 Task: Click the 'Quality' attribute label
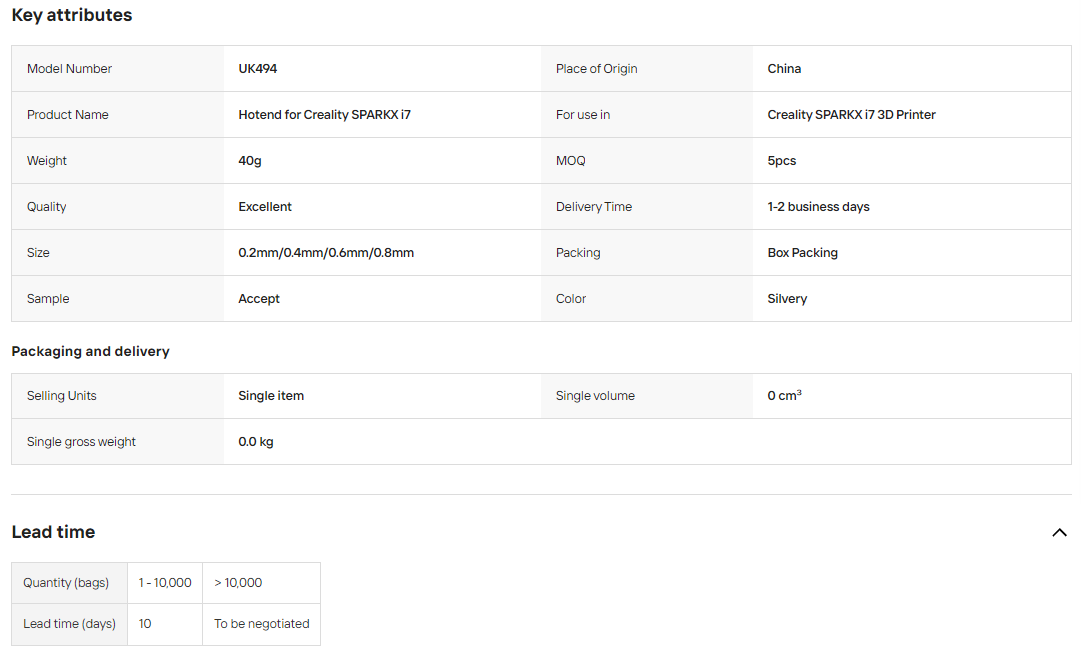(46, 206)
